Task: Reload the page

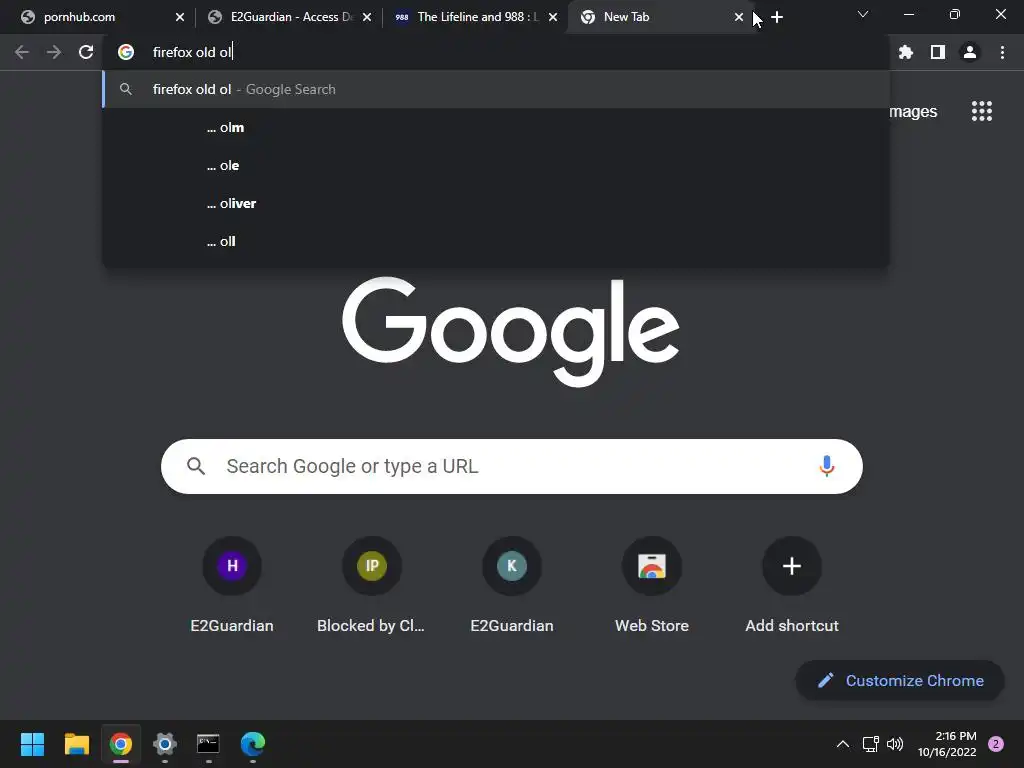Action: (86, 52)
